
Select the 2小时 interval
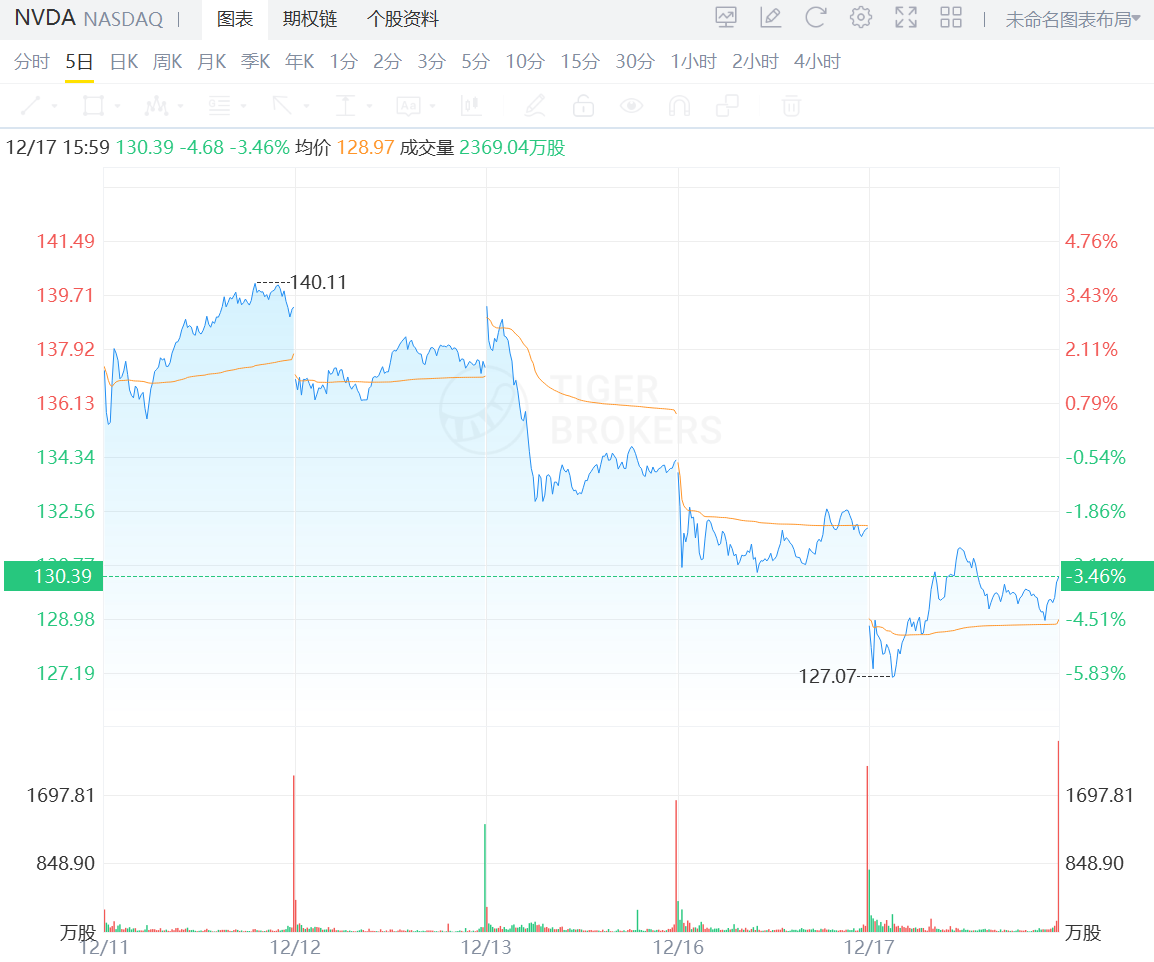point(755,61)
